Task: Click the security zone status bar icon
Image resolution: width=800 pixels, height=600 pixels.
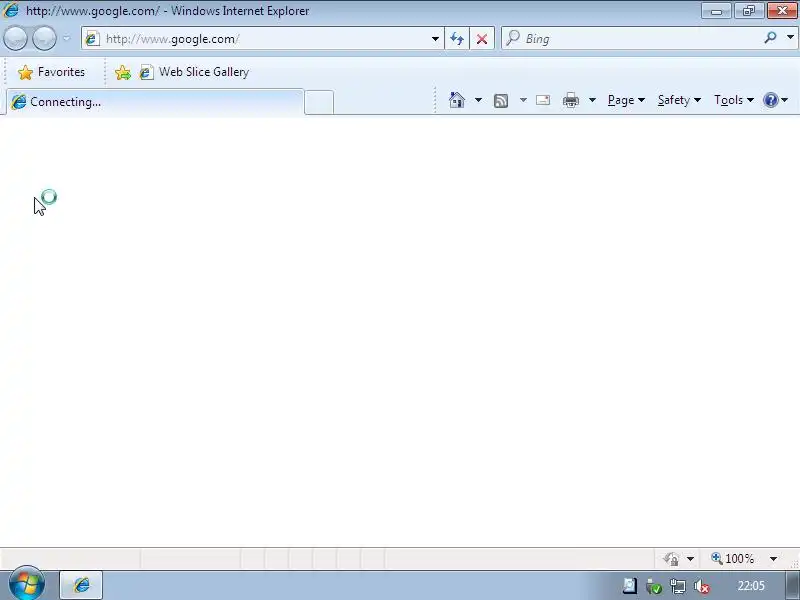Action: point(671,559)
